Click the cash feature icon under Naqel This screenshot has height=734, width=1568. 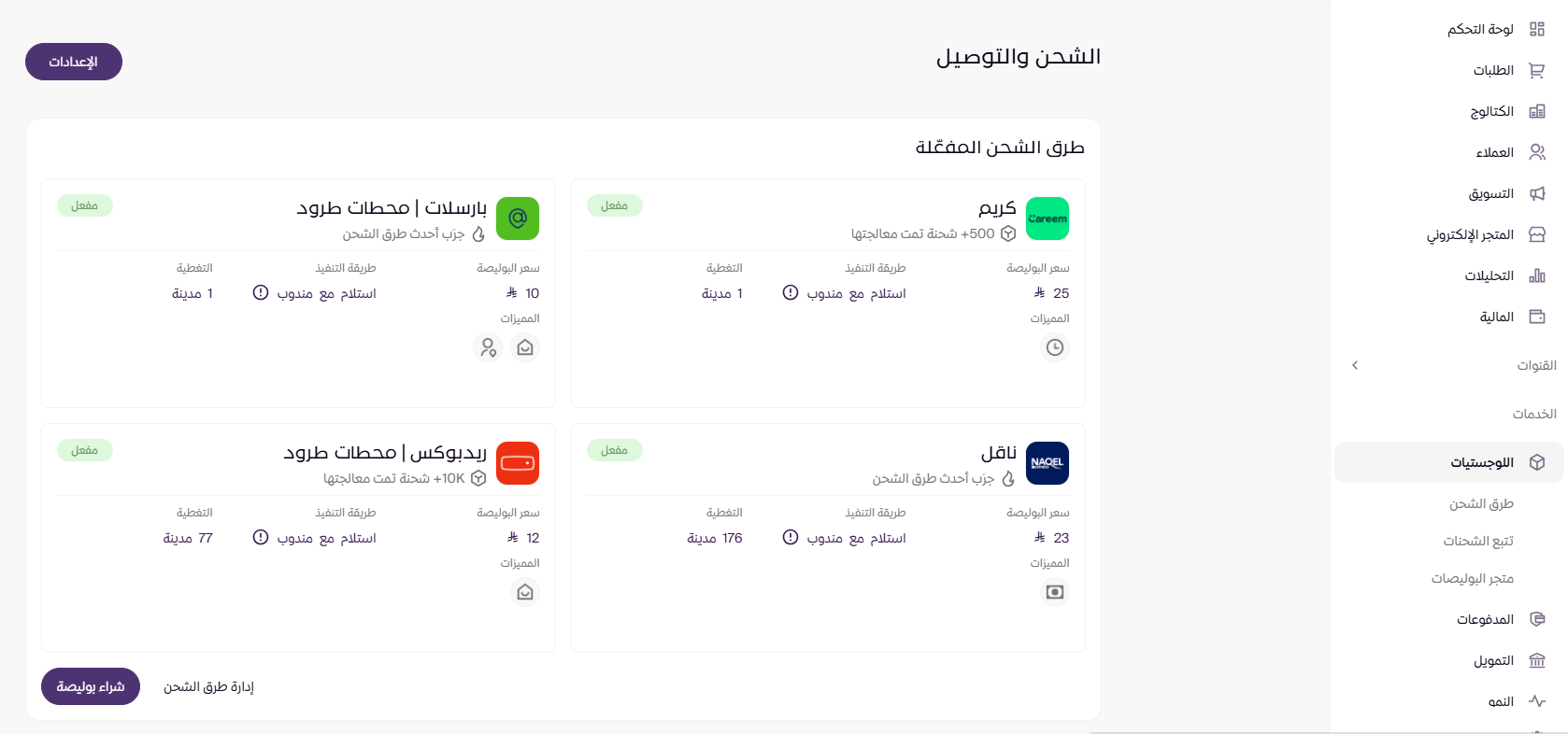[x=1054, y=592]
